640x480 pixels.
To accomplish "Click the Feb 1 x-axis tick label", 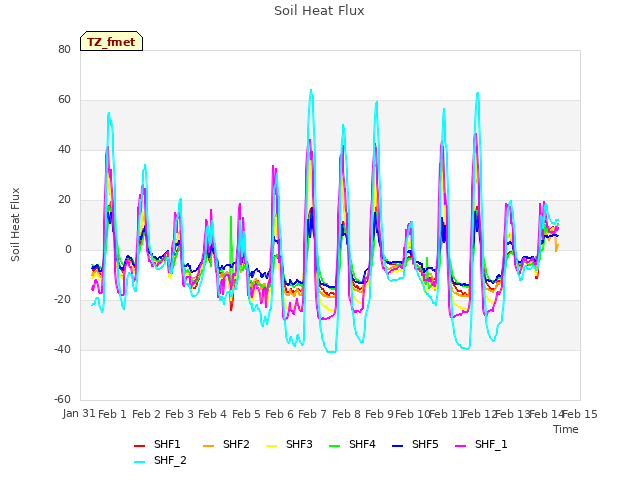I will click(112, 414).
